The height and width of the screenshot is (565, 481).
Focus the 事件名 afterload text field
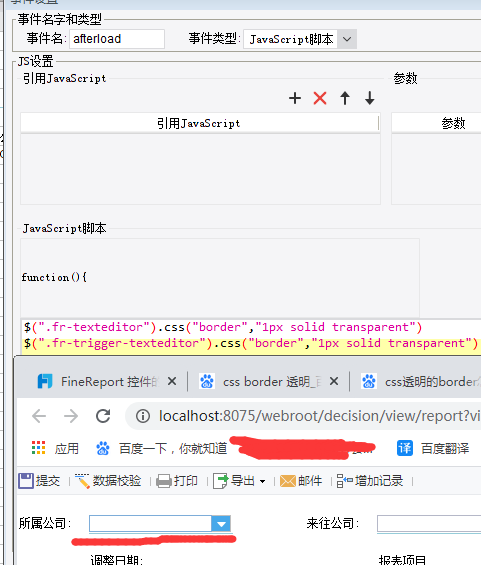tap(117, 39)
